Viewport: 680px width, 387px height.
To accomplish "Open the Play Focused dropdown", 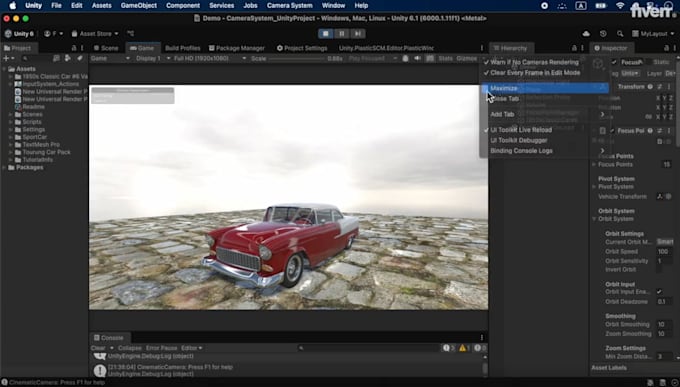I will tap(372, 58).
